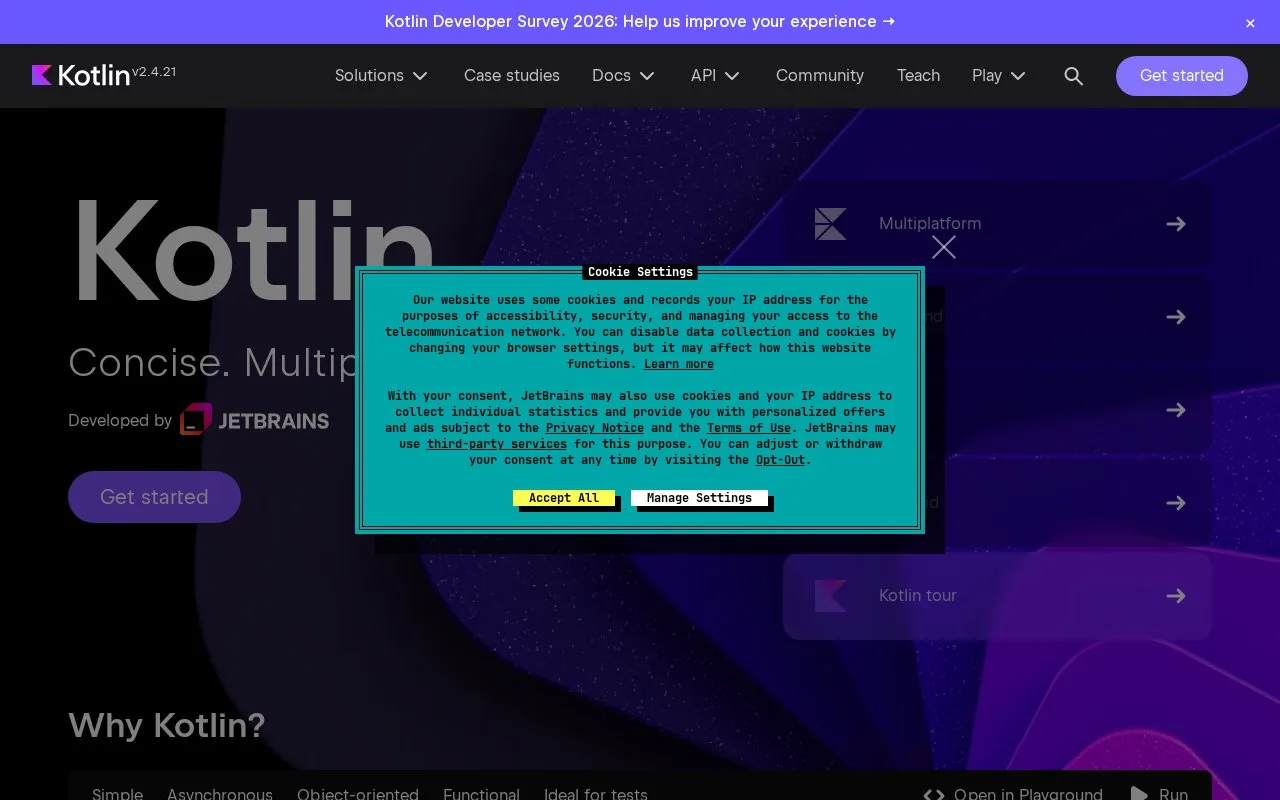The width and height of the screenshot is (1280, 800).
Task: Select the Object-oriented code tab
Action: click(x=358, y=794)
